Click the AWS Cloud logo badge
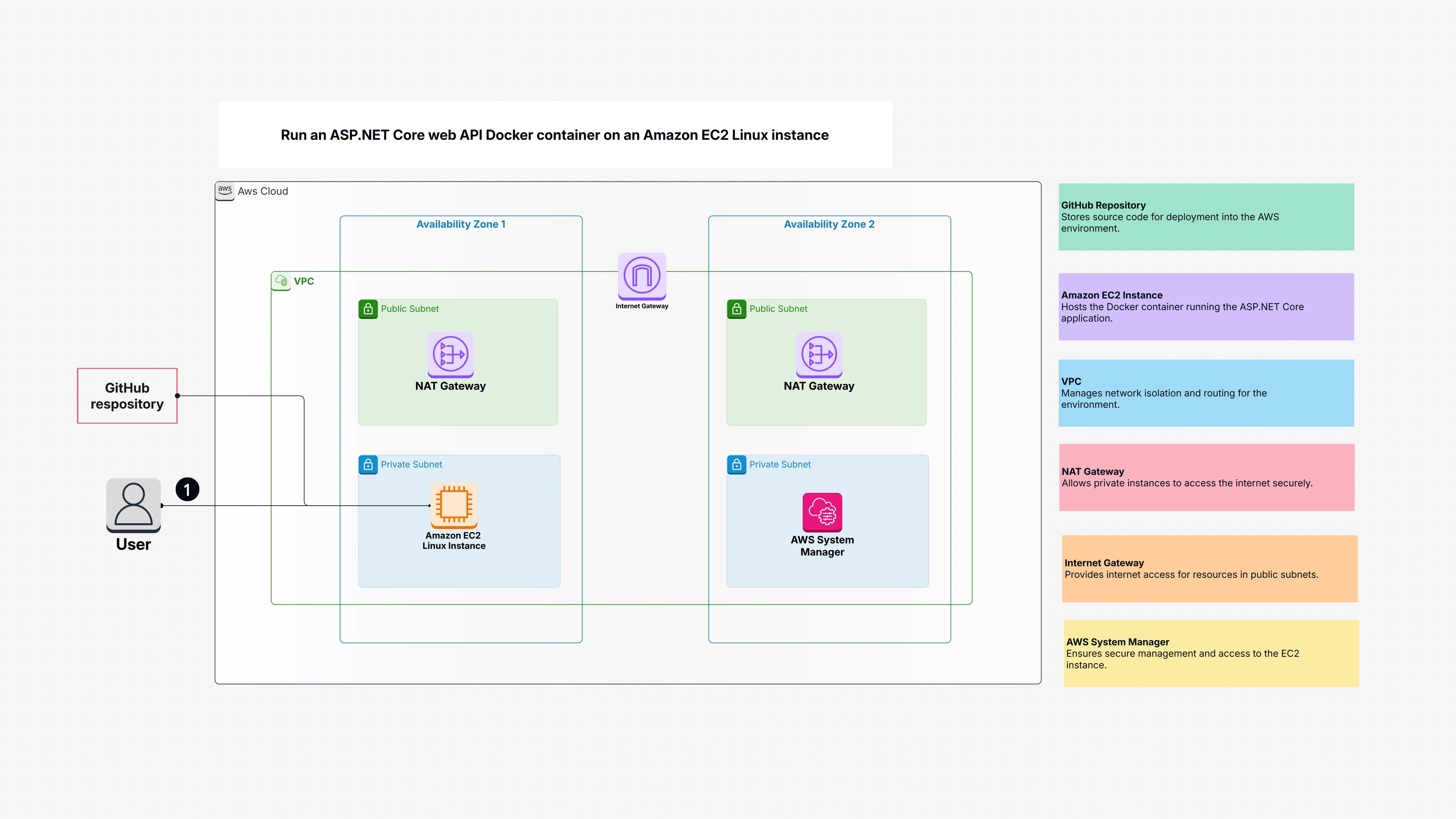 pyautogui.click(x=225, y=191)
